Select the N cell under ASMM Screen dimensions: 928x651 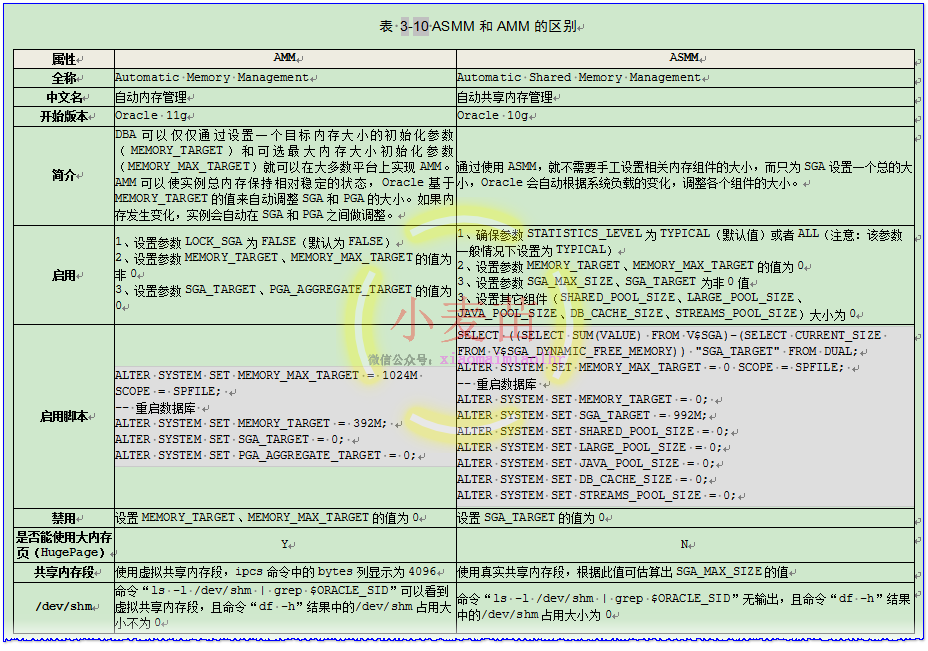(684, 543)
